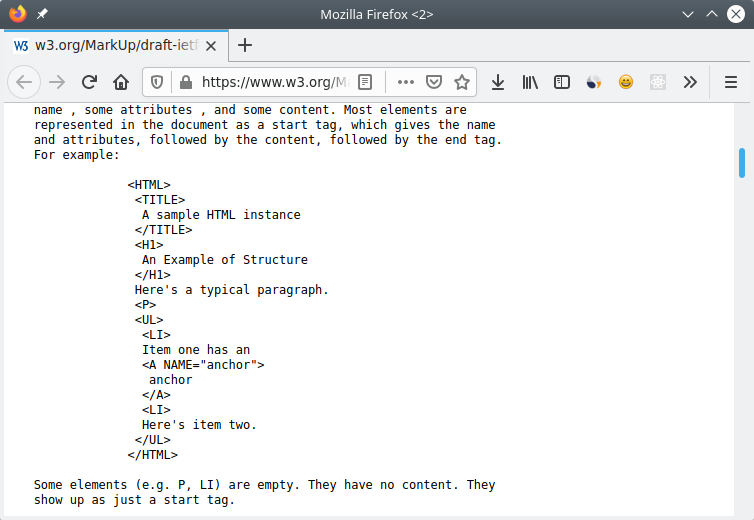Click the "show up as just a start tag." line
754x520 pixels.
pos(134,500)
